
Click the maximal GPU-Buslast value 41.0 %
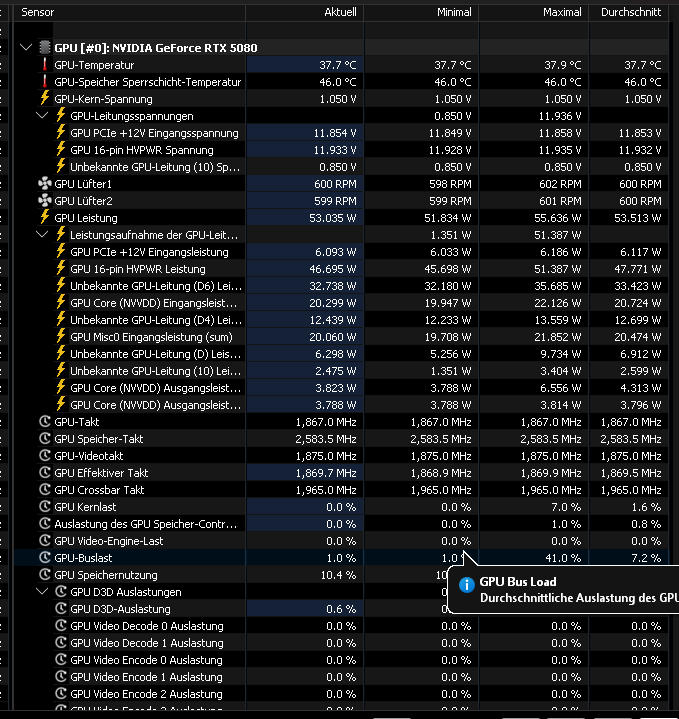click(x=563, y=558)
